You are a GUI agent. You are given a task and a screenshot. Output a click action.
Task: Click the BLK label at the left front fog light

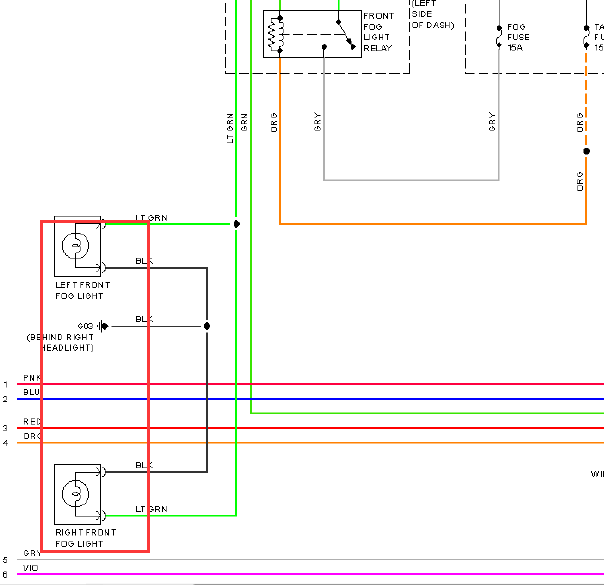144,261
